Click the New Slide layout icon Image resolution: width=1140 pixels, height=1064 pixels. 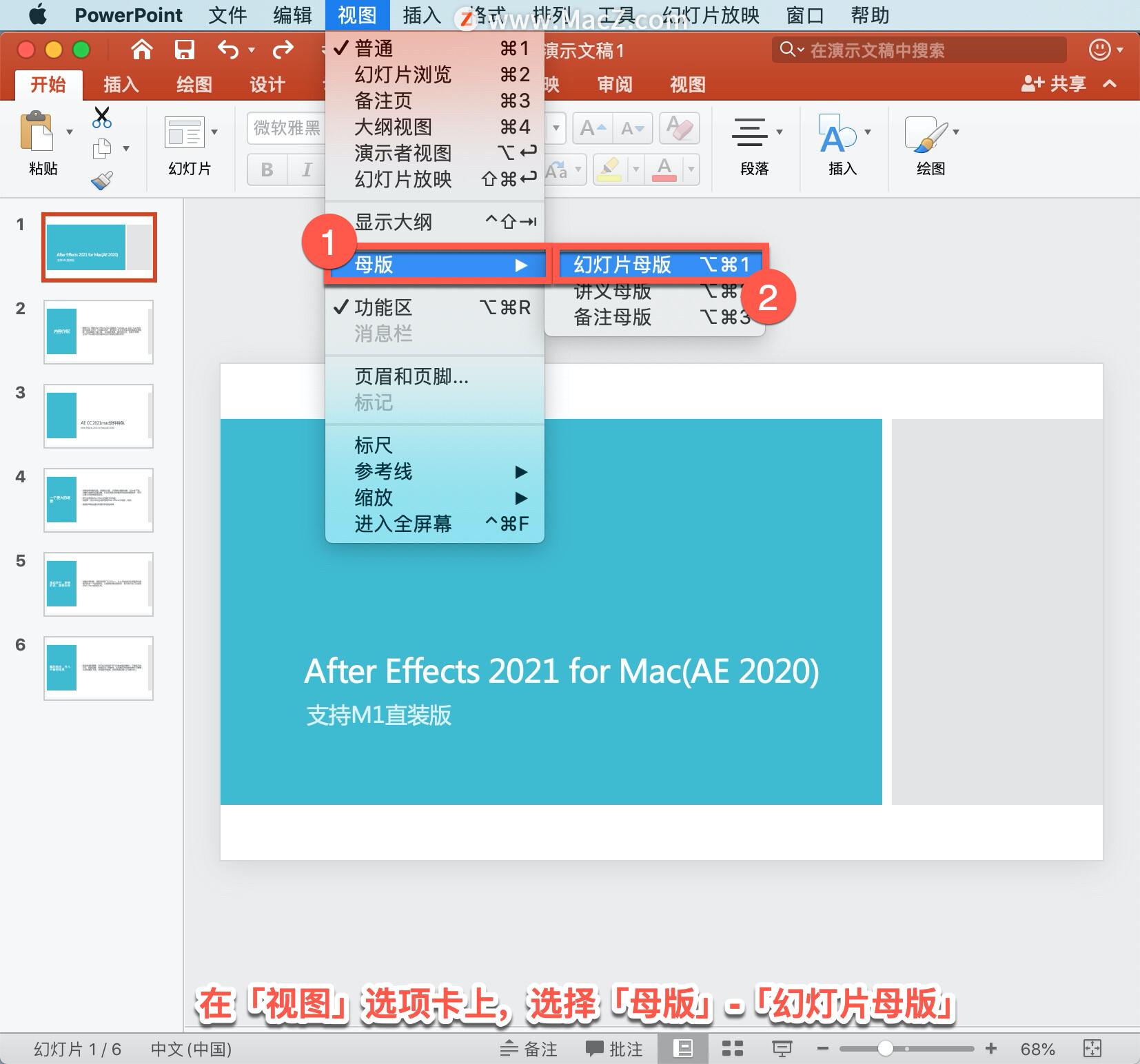pyautogui.click(x=184, y=132)
